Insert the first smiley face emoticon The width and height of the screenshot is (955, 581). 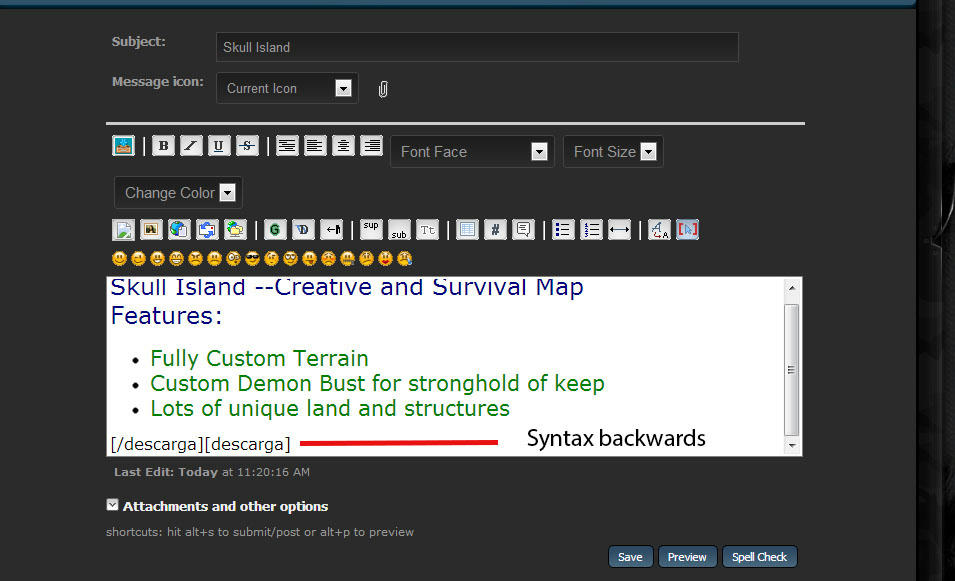(119, 259)
